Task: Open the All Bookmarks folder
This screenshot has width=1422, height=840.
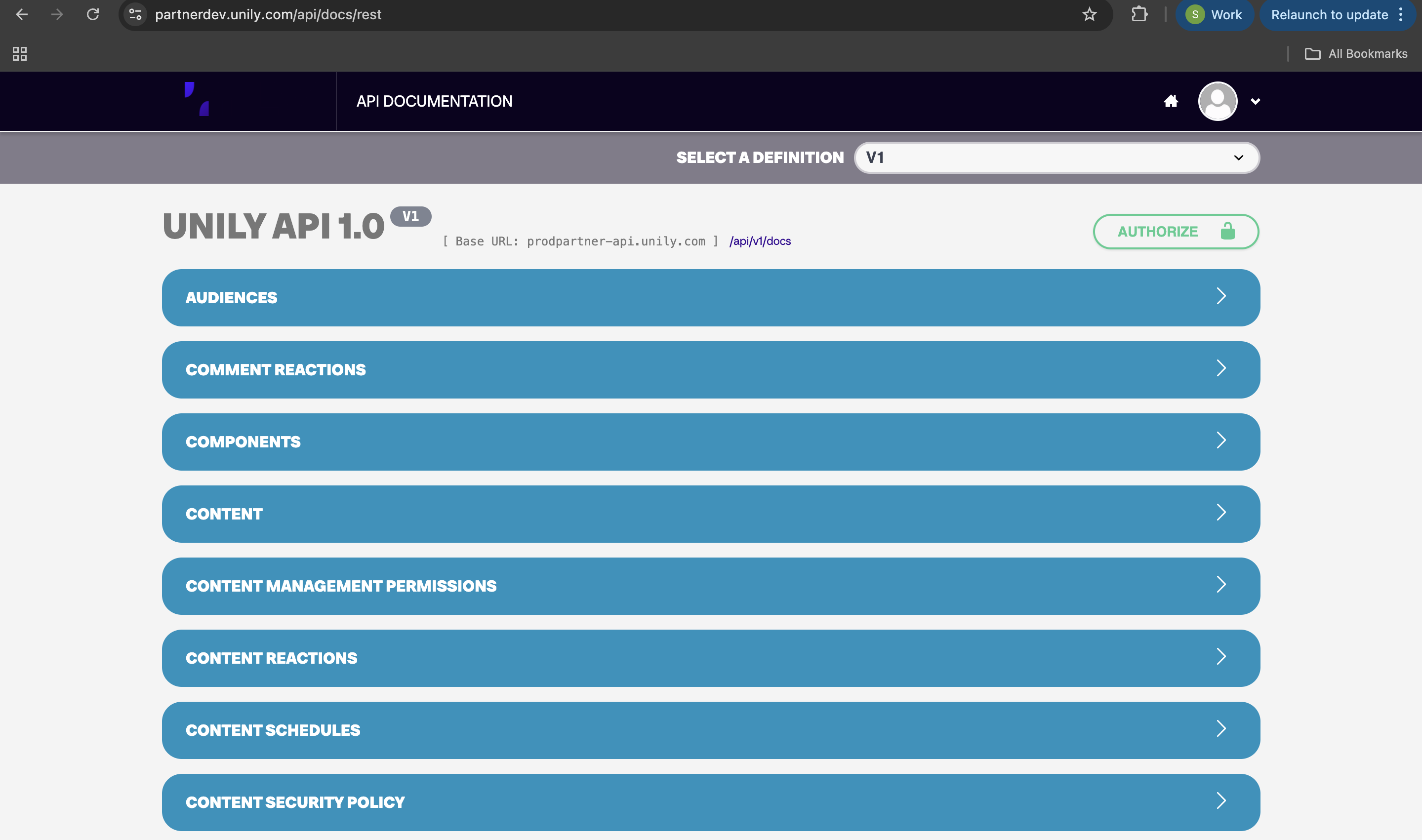Action: click(1356, 54)
